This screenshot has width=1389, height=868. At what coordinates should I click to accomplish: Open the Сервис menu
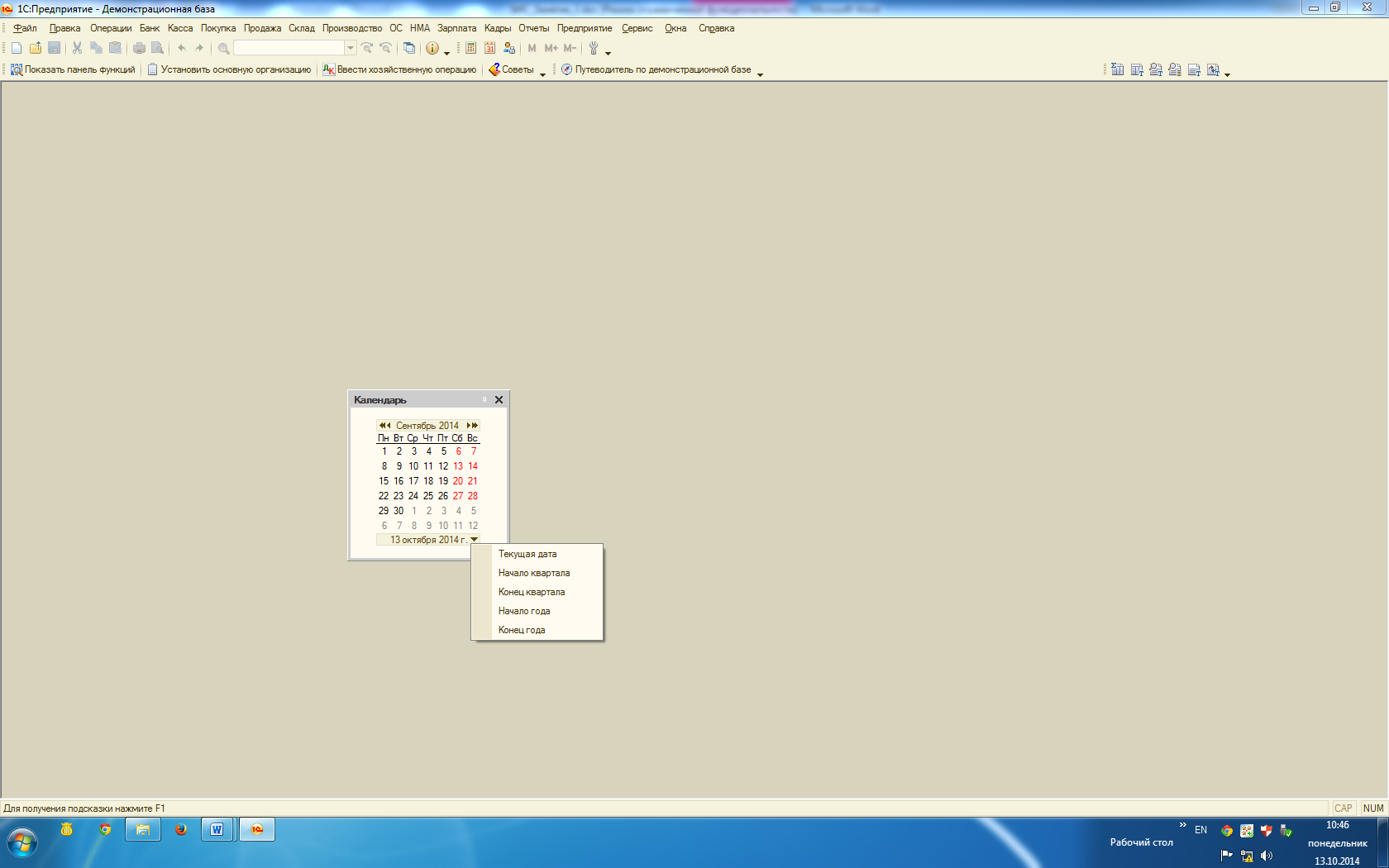click(x=637, y=28)
